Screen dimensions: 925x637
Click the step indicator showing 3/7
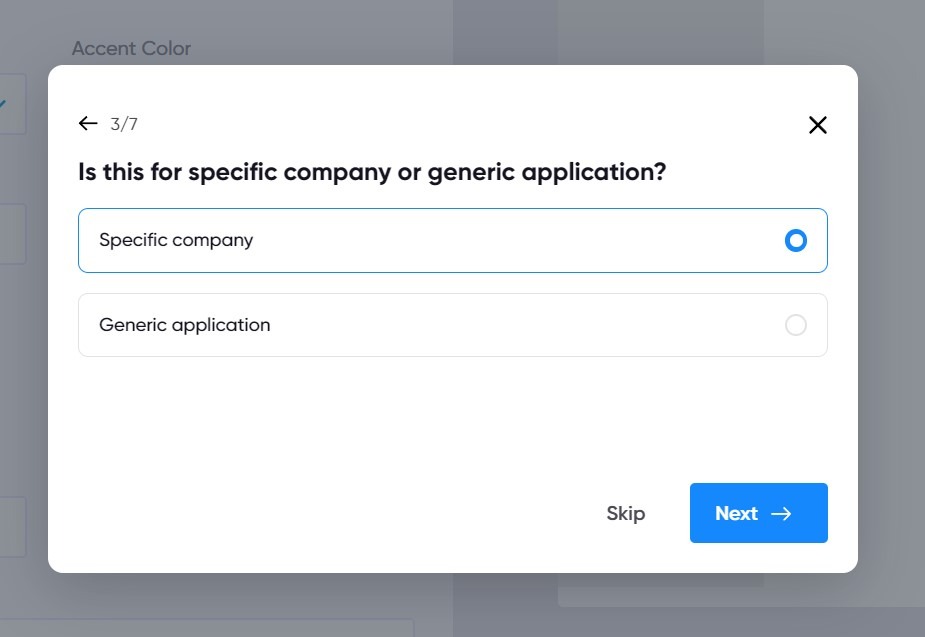coord(125,124)
